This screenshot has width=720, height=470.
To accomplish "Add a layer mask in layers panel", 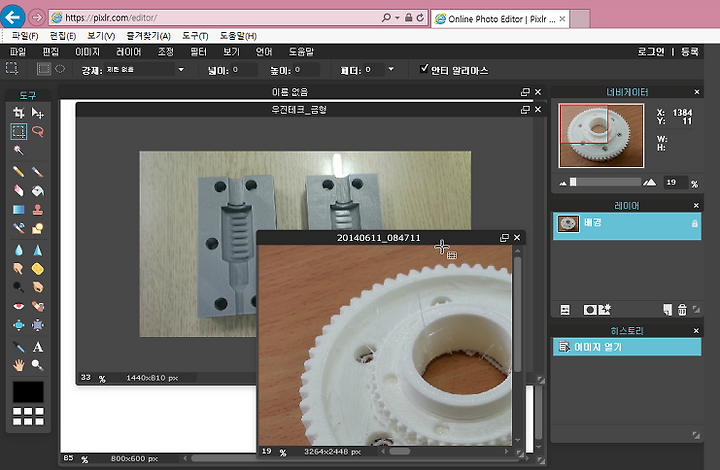I will [x=590, y=310].
